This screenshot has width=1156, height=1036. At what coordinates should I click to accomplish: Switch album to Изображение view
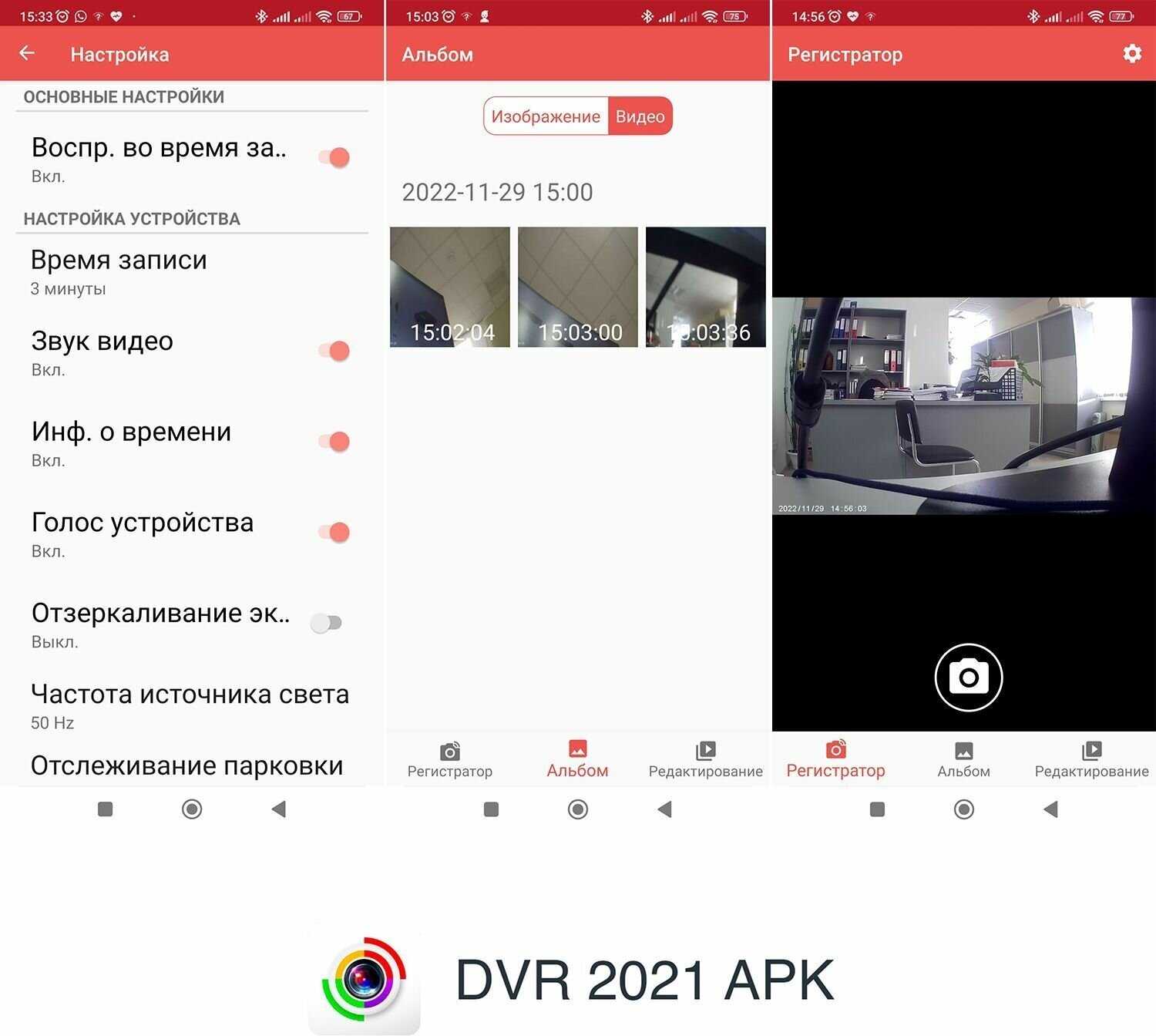click(x=546, y=116)
